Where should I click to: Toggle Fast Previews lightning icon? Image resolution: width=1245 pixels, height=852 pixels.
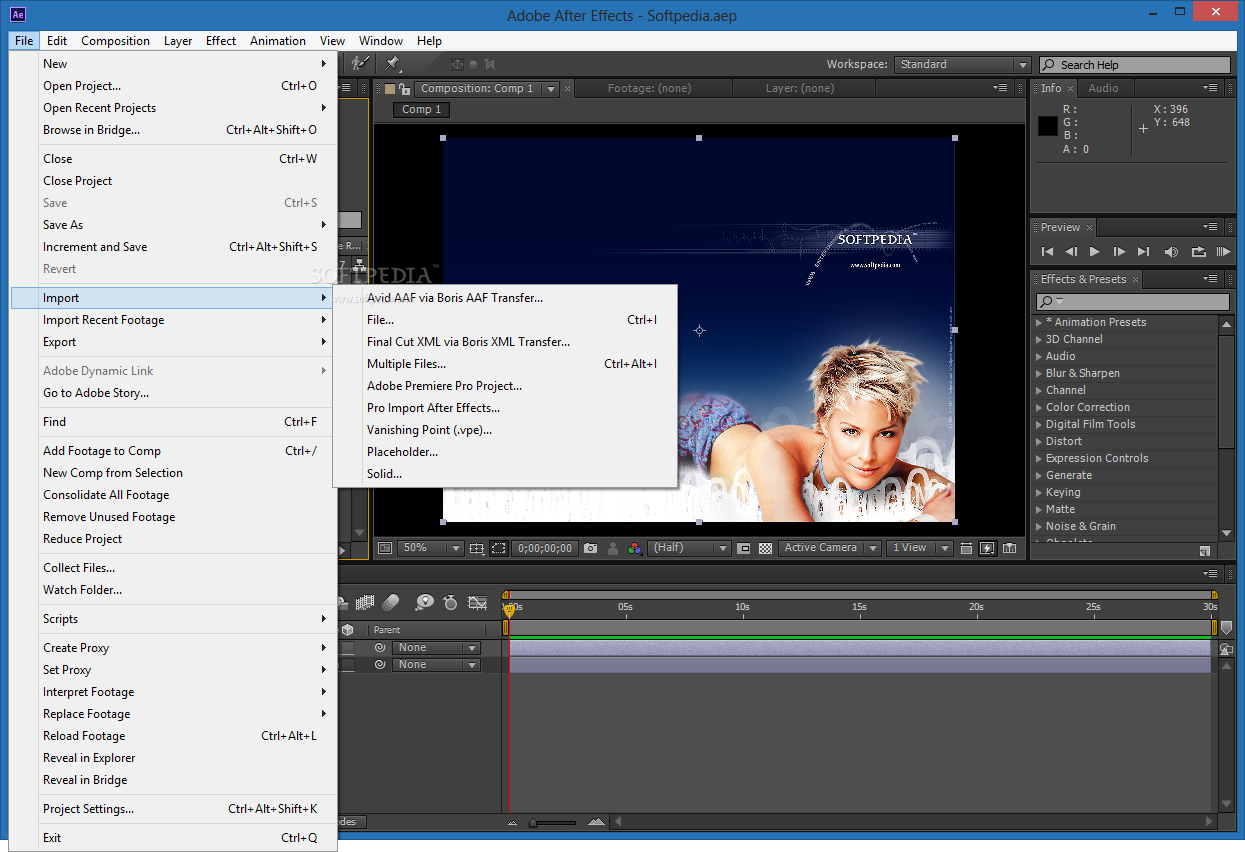tap(987, 548)
